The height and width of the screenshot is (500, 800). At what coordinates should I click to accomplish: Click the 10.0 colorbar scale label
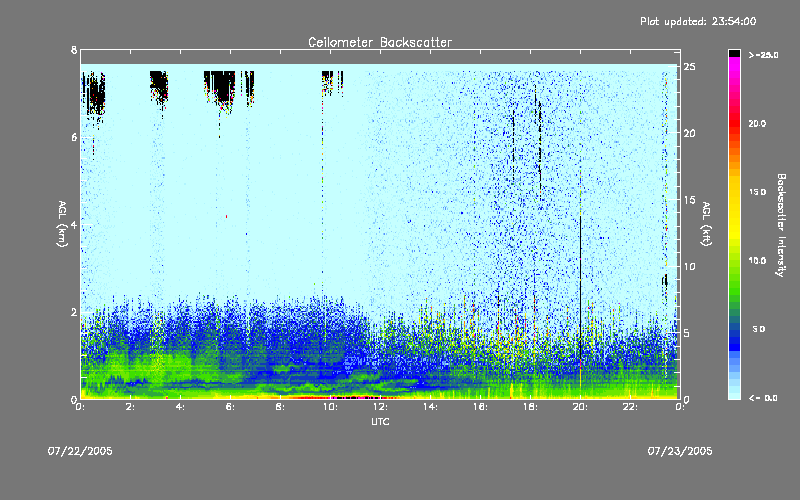[x=757, y=261]
